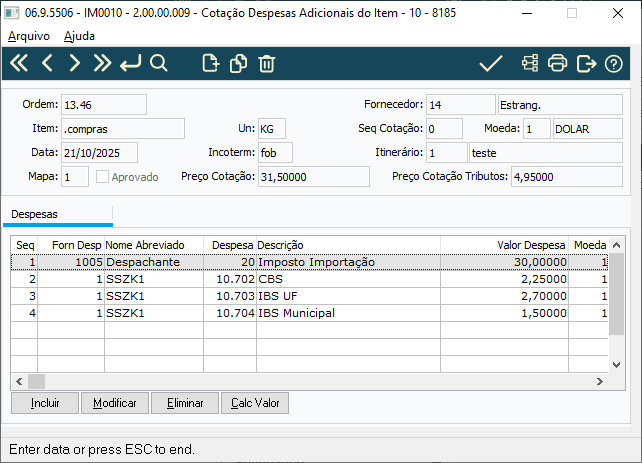
Task: Open the Arquivo menu
Action: [x=29, y=35]
